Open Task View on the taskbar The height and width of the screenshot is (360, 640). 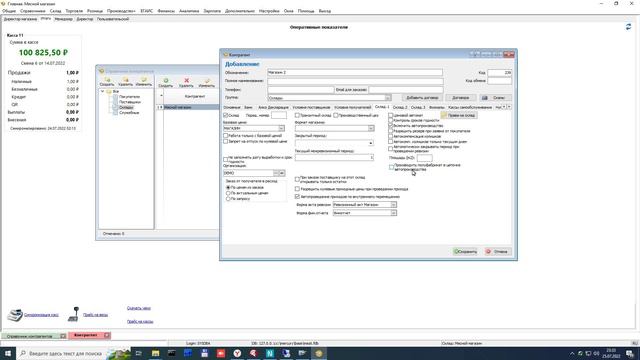click(139, 353)
